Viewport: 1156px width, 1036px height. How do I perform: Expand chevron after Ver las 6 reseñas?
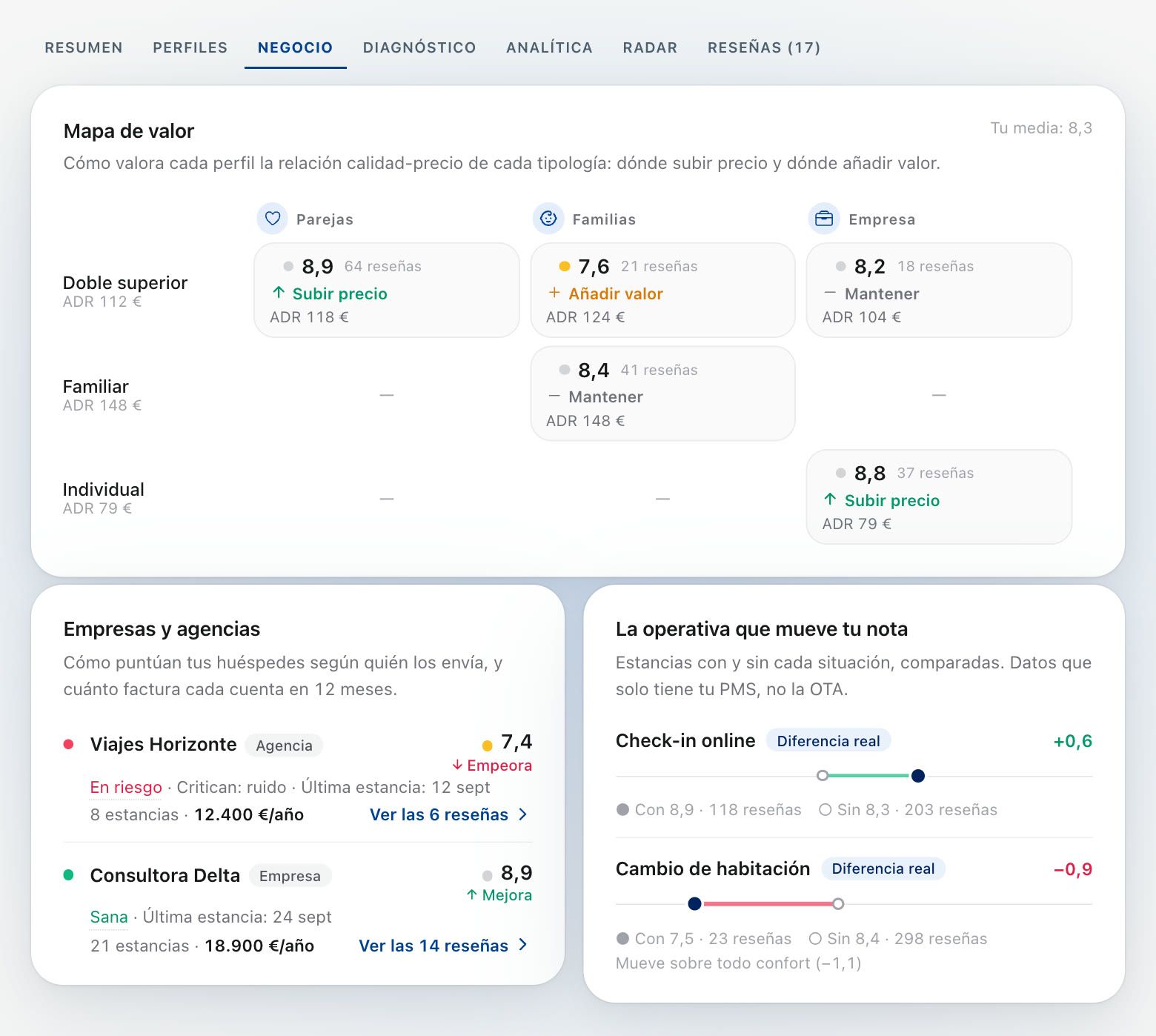coord(523,814)
